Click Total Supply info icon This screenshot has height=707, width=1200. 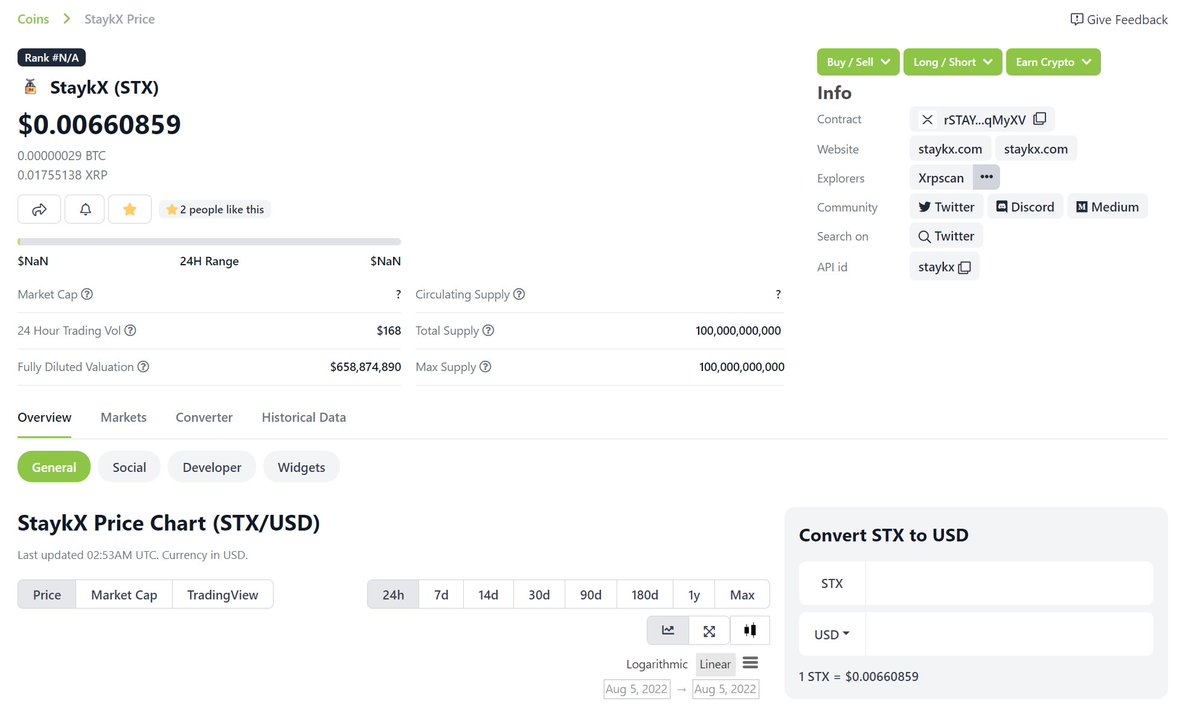pos(488,330)
